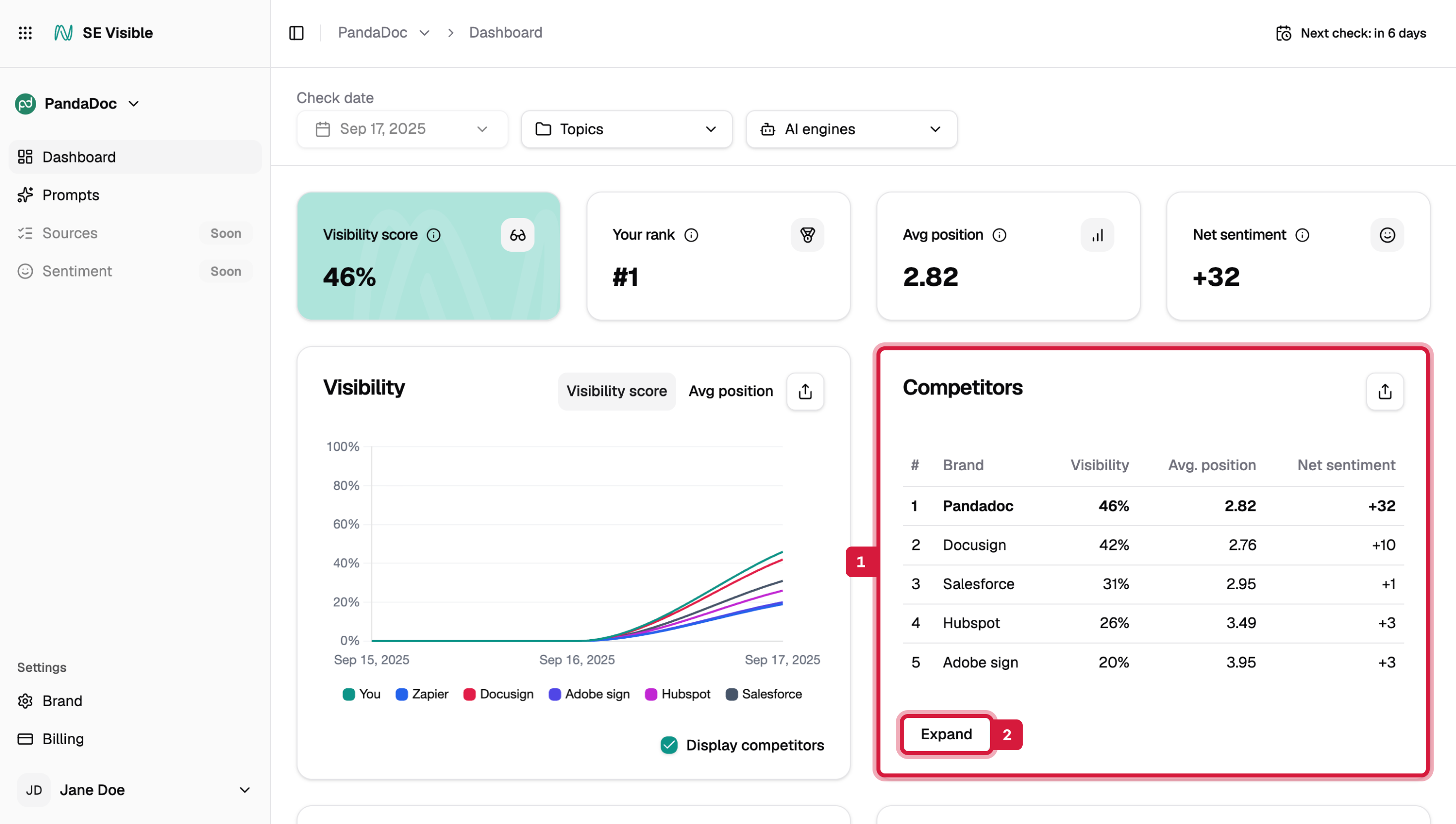The image size is (1456, 824).
Task: Click the calendar icon in the date picker
Action: [x=323, y=128]
